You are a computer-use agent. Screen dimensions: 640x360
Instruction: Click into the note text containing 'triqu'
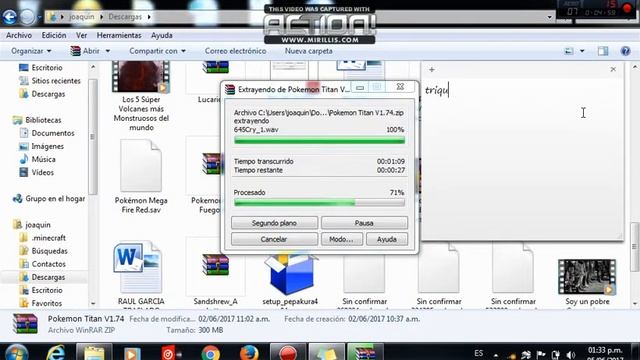pyautogui.click(x=437, y=90)
